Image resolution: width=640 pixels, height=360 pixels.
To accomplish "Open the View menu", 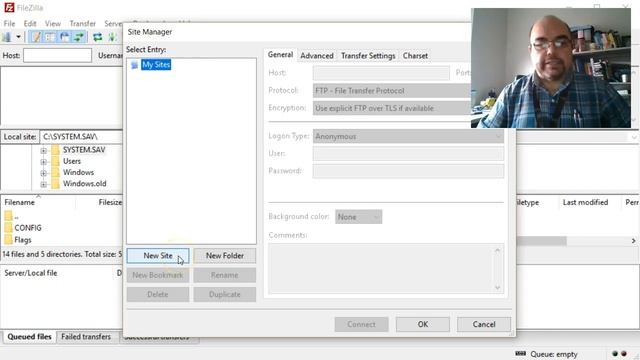I will [53, 24].
